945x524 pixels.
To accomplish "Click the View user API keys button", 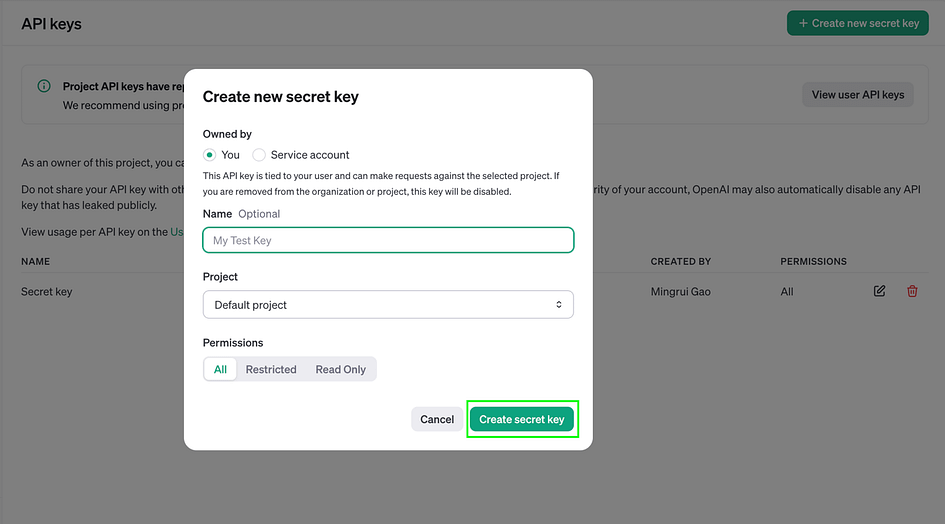I will click(x=858, y=95).
